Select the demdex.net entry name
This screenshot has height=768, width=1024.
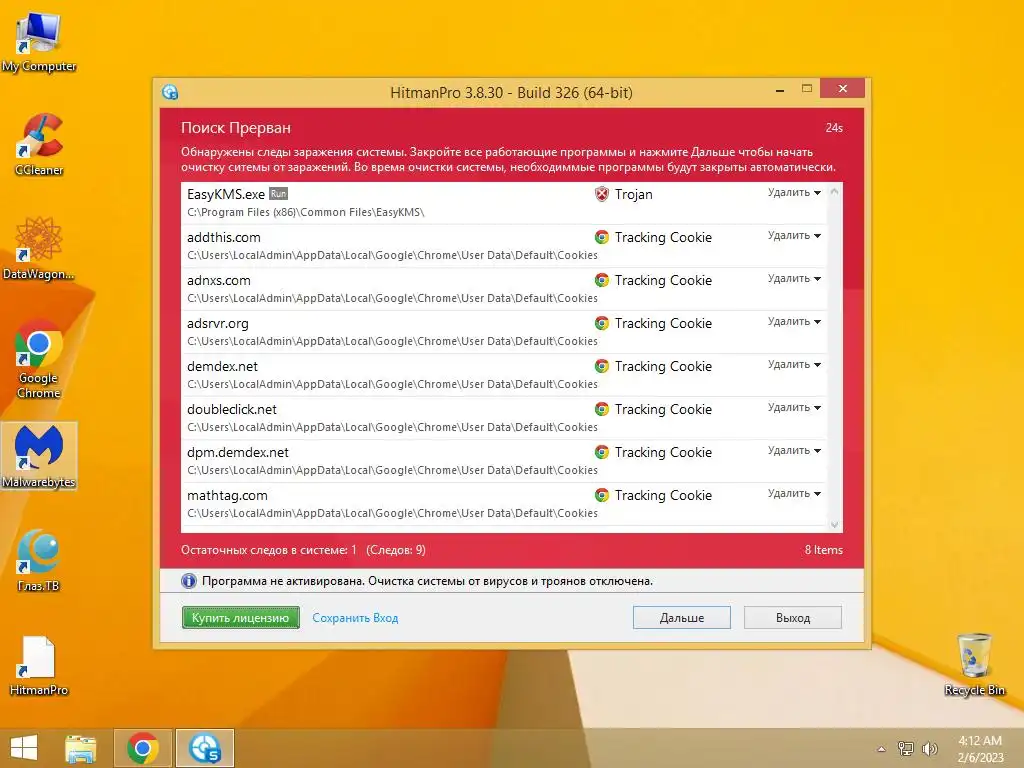tap(223, 366)
